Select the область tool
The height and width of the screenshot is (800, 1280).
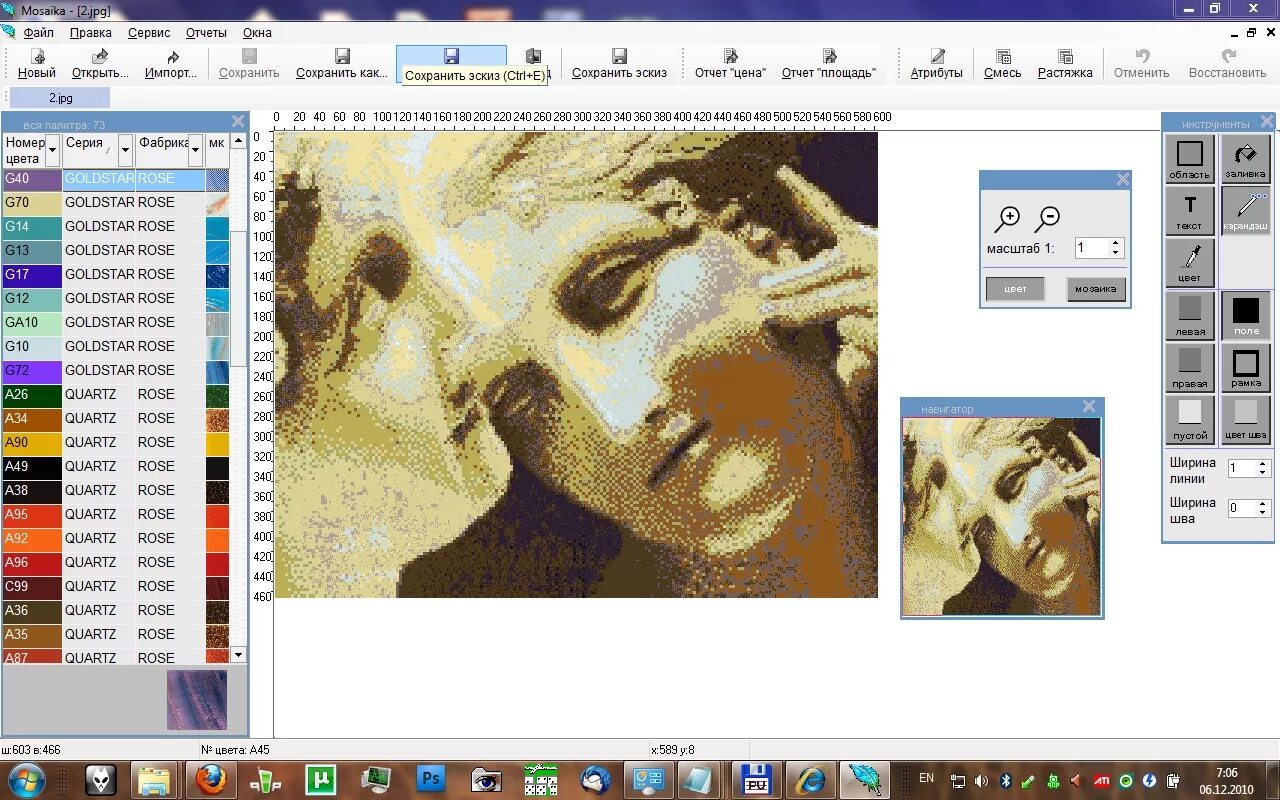pyautogui.click(x=1190, y=160)
